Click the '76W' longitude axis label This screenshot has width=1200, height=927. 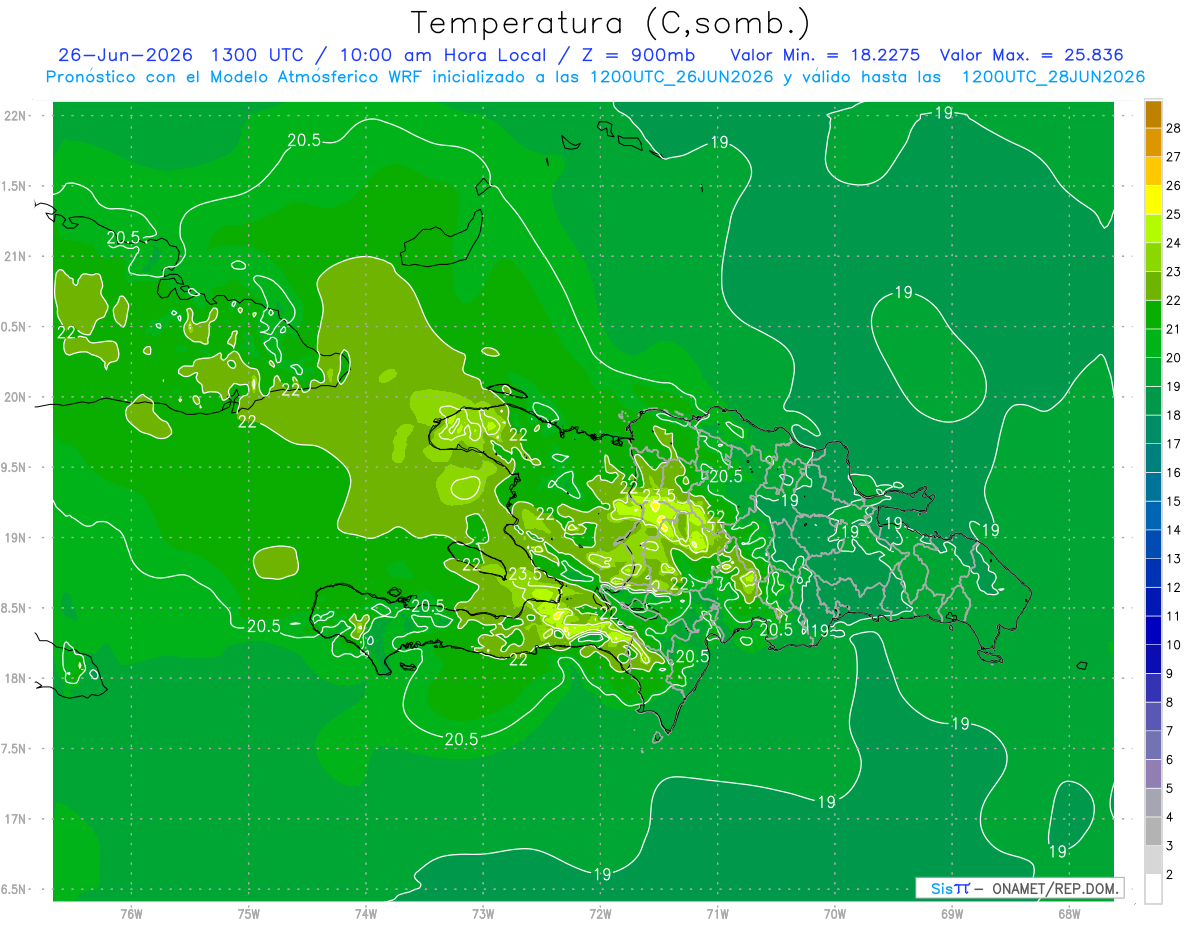coord(131,913)
